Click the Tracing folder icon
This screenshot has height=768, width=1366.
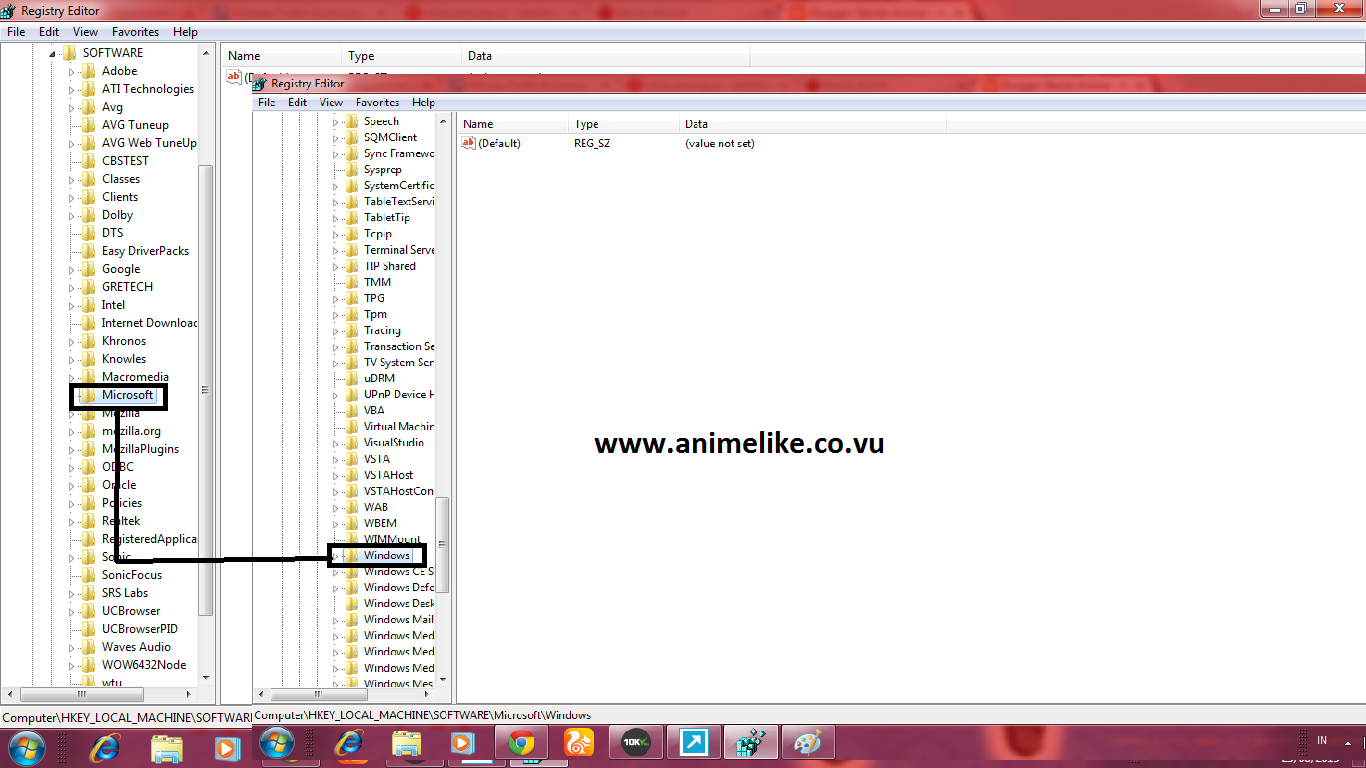tap(351, 330)
